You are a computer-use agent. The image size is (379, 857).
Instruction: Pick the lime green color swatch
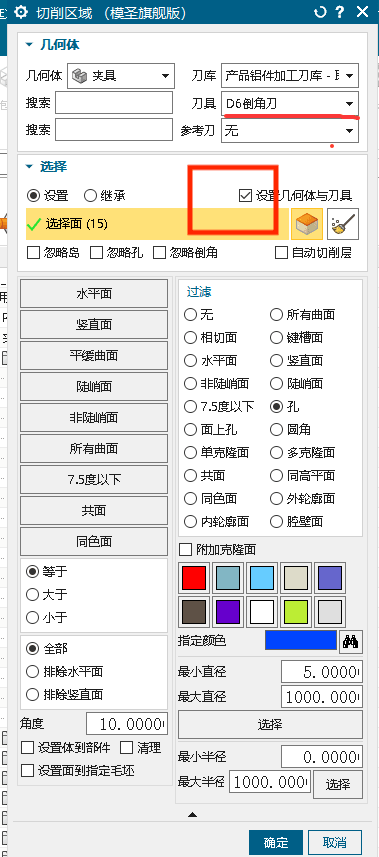click(x=295, y=612)
